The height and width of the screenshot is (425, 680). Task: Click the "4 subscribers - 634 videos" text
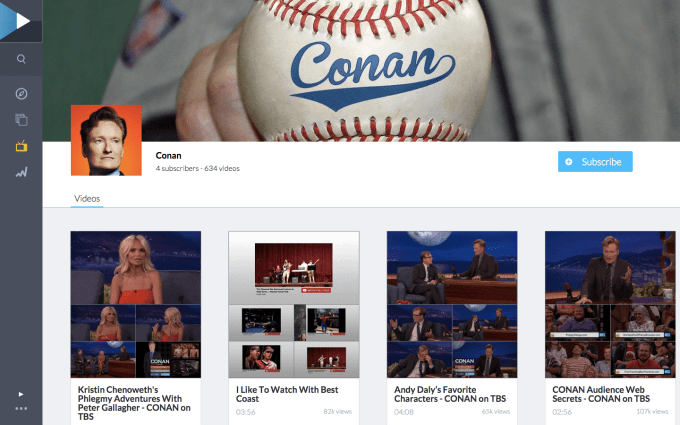point(197,168)
